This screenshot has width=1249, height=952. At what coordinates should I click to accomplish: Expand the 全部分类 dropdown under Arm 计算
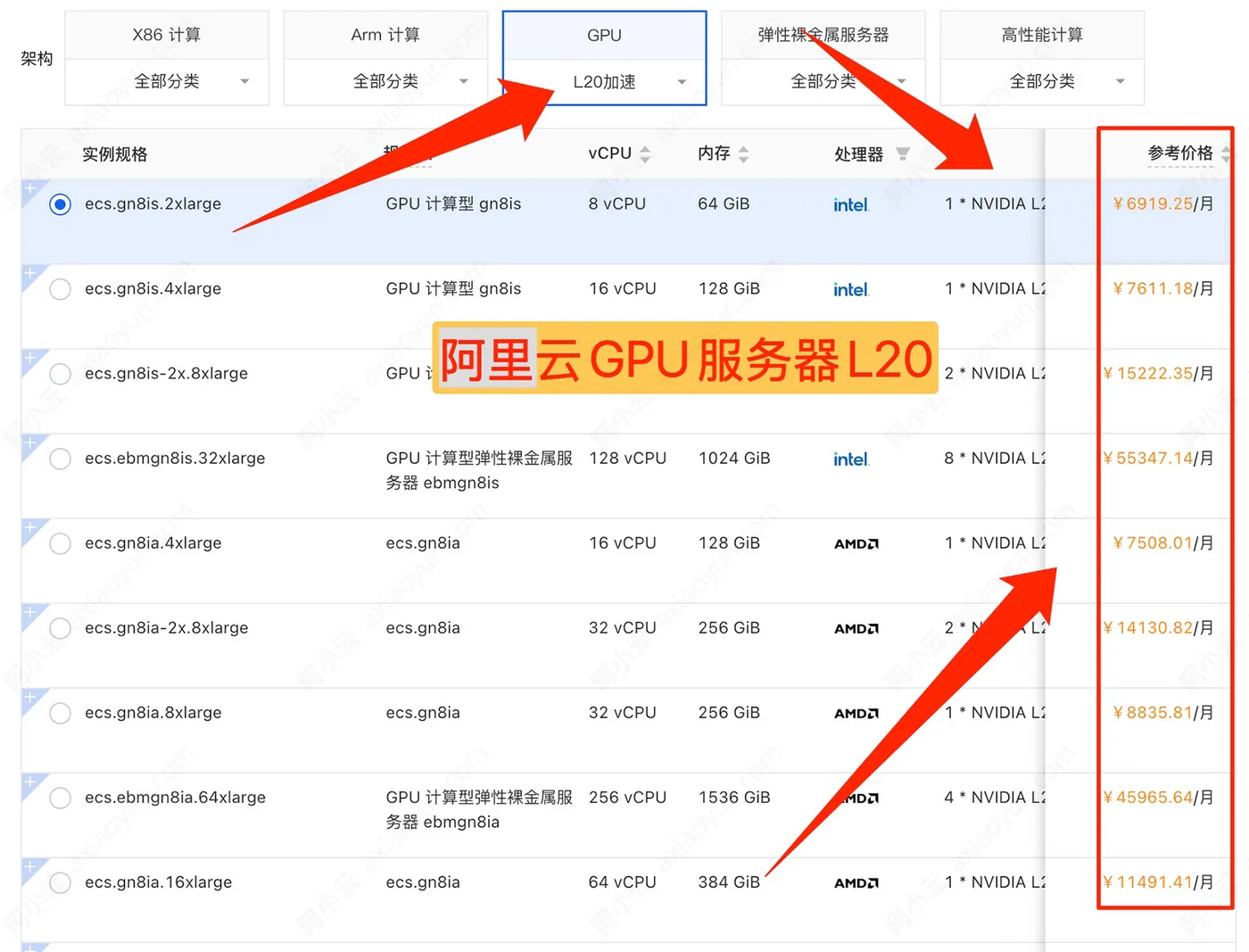(385, 82)
